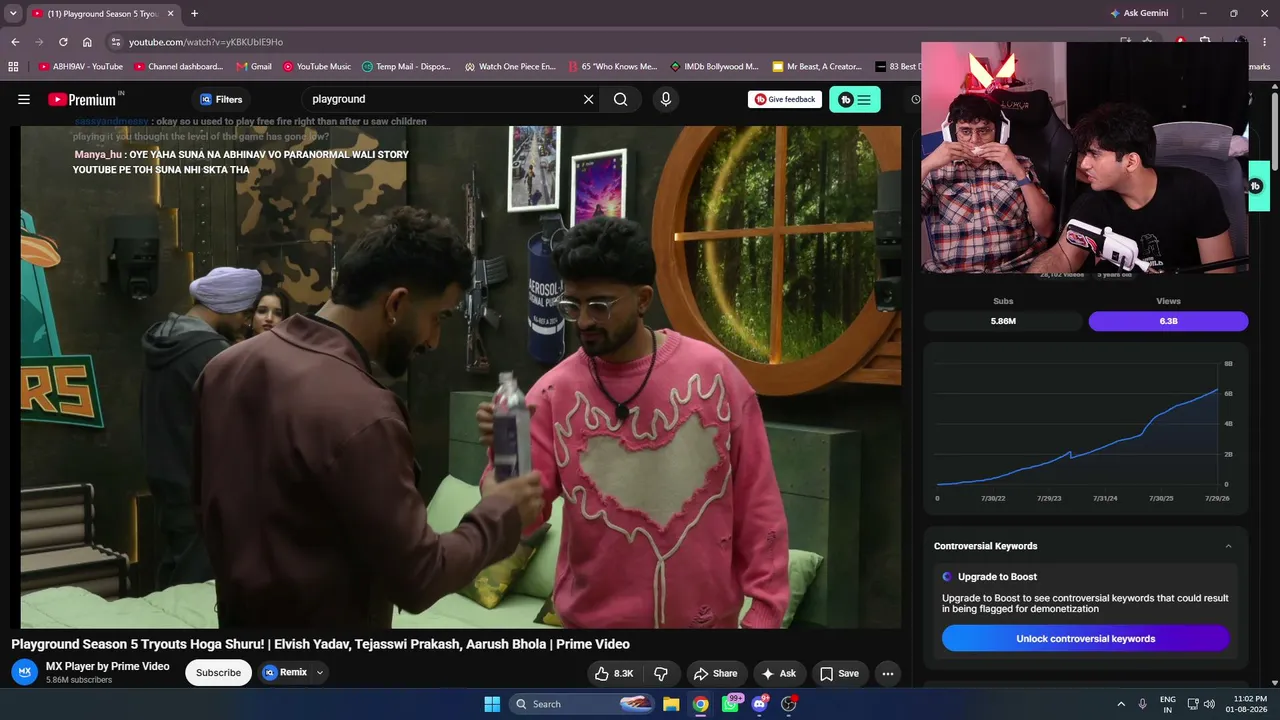Open File Explorer from taskbar
This screenshot has width=1280, height=720.
click(x=671, y=704)
